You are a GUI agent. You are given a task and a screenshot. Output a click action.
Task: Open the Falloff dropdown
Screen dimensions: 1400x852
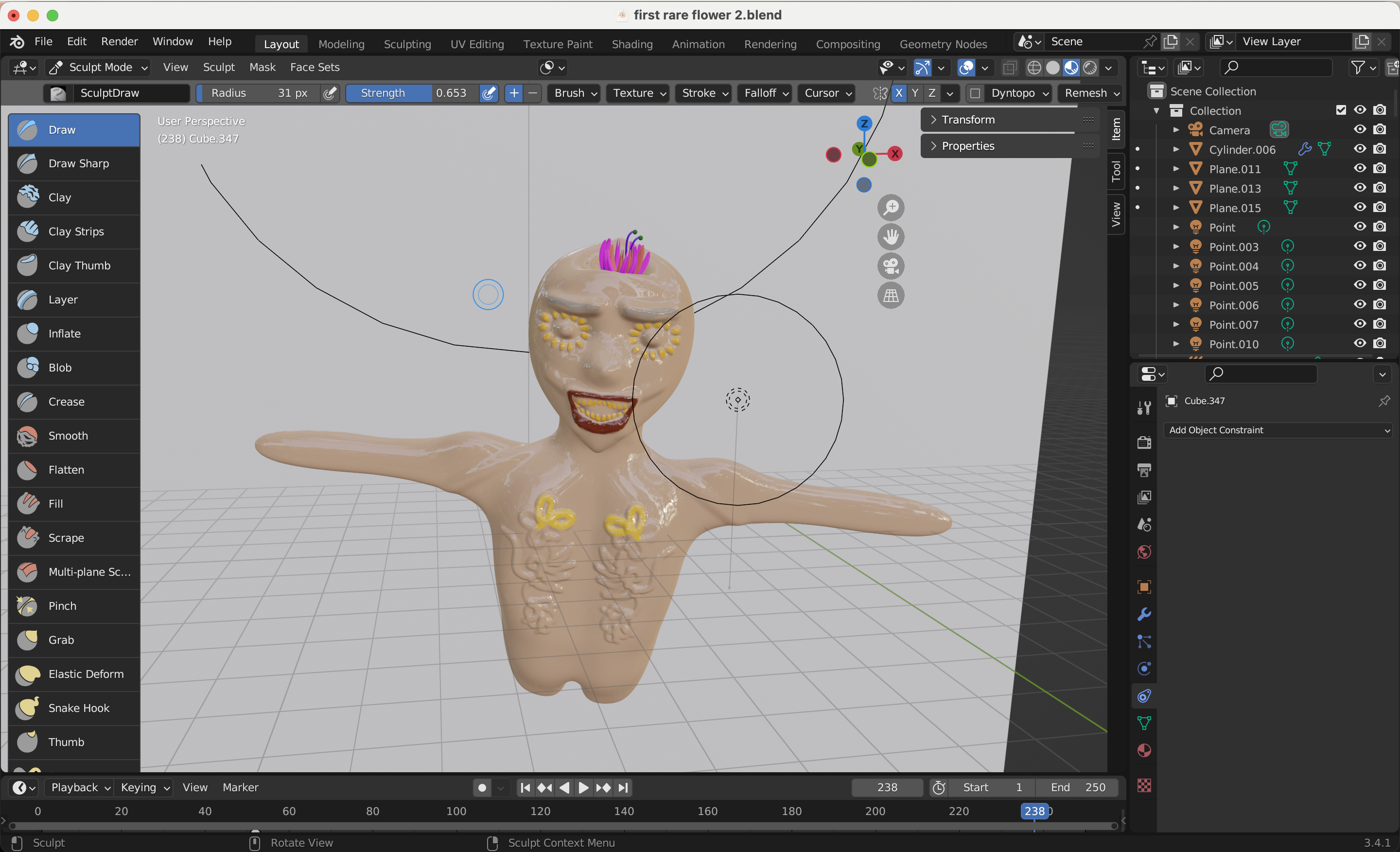[765, 93]
